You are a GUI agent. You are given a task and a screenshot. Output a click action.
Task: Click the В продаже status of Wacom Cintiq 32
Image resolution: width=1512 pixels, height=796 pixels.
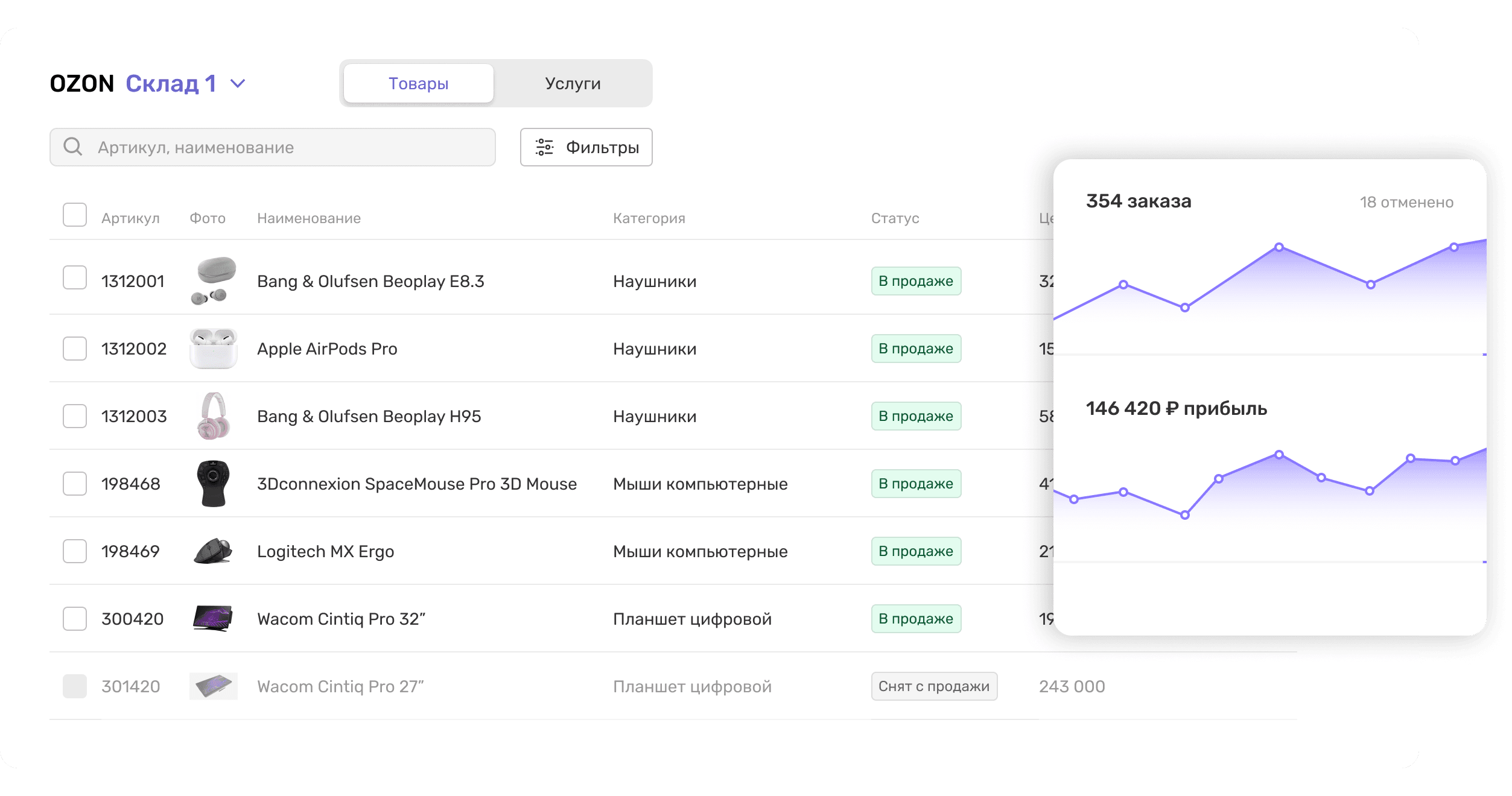point(915,619)
